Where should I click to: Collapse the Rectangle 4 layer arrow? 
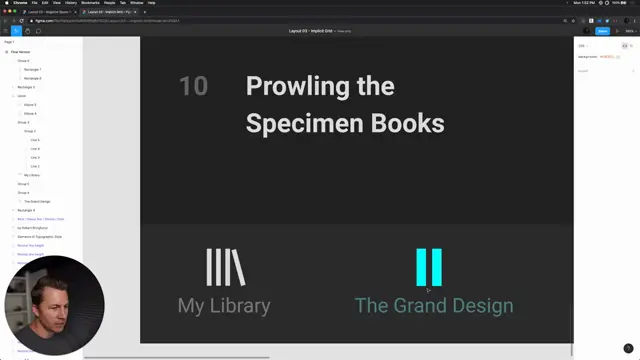13,210
